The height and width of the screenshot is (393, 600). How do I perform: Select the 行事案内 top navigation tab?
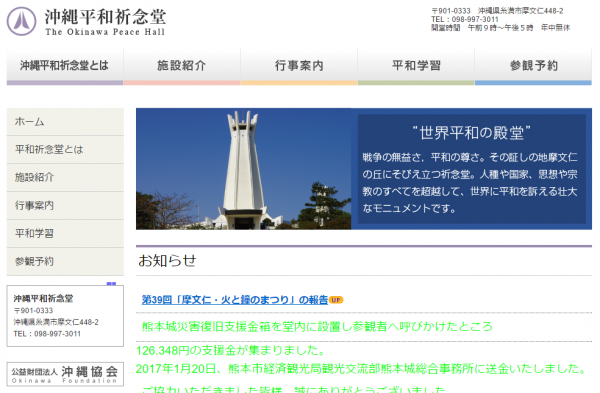click(299, 67)
